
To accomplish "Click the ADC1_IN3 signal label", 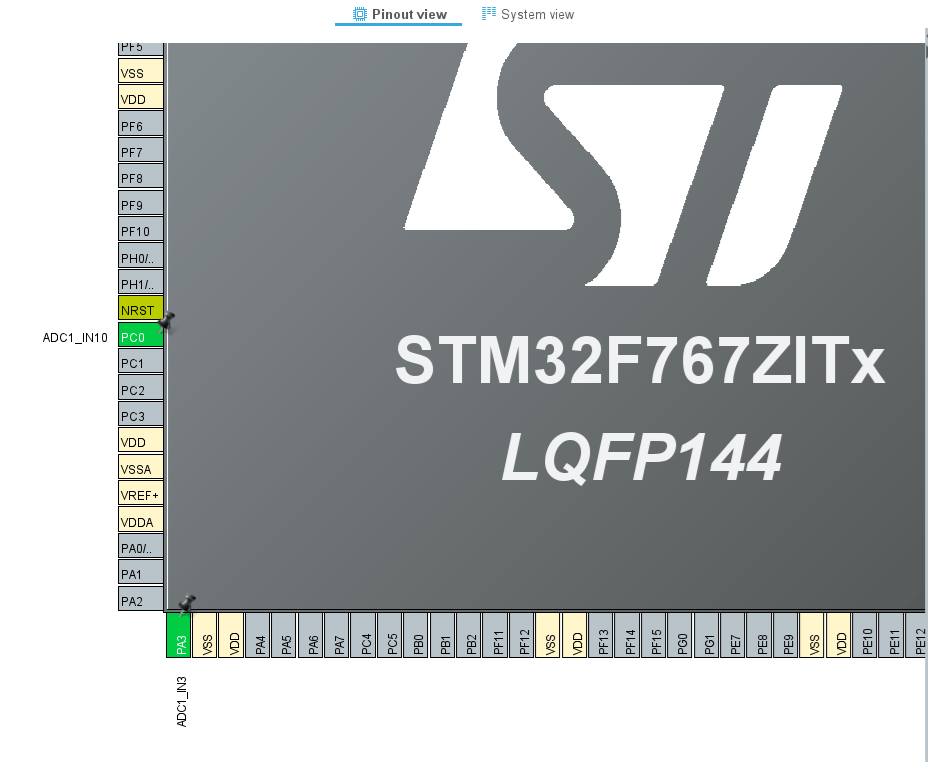I will [182, 702].
